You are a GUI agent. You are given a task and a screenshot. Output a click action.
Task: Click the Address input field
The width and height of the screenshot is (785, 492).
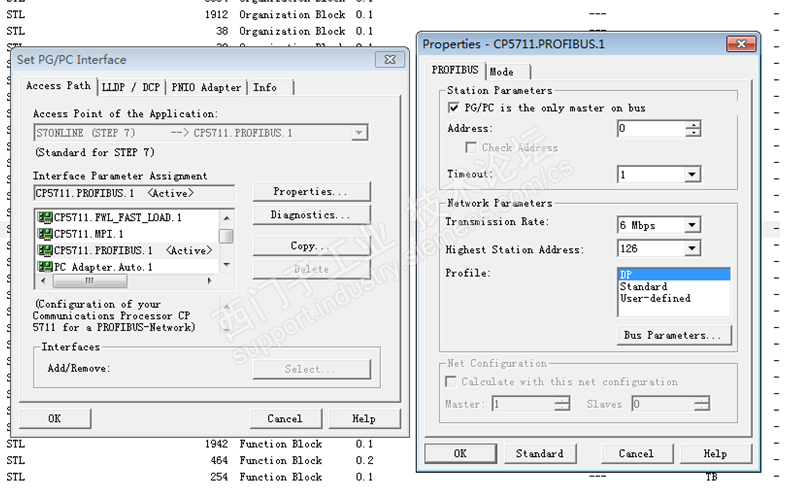(x=651, y=129)
